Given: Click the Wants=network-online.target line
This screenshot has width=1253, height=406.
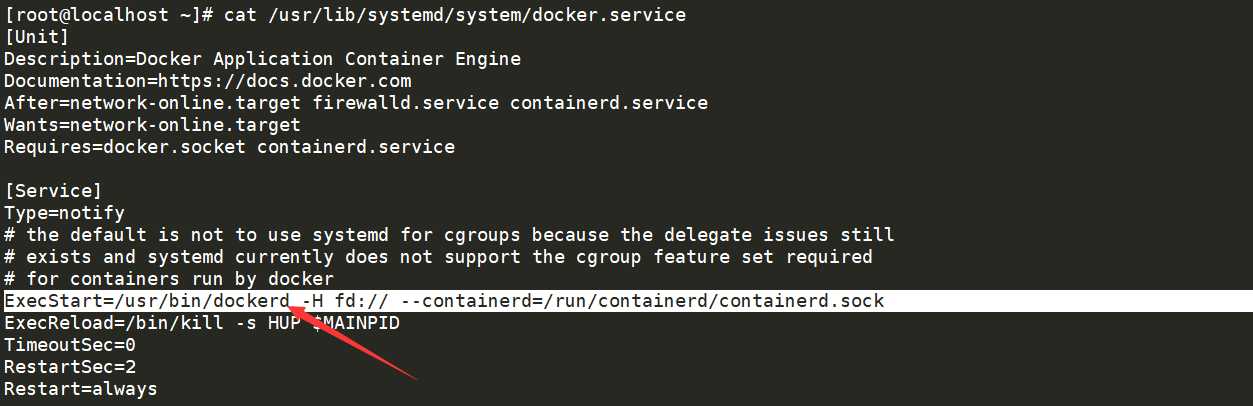Looking at the screenshot, I should pyautogui.click(x=152, y=125).
